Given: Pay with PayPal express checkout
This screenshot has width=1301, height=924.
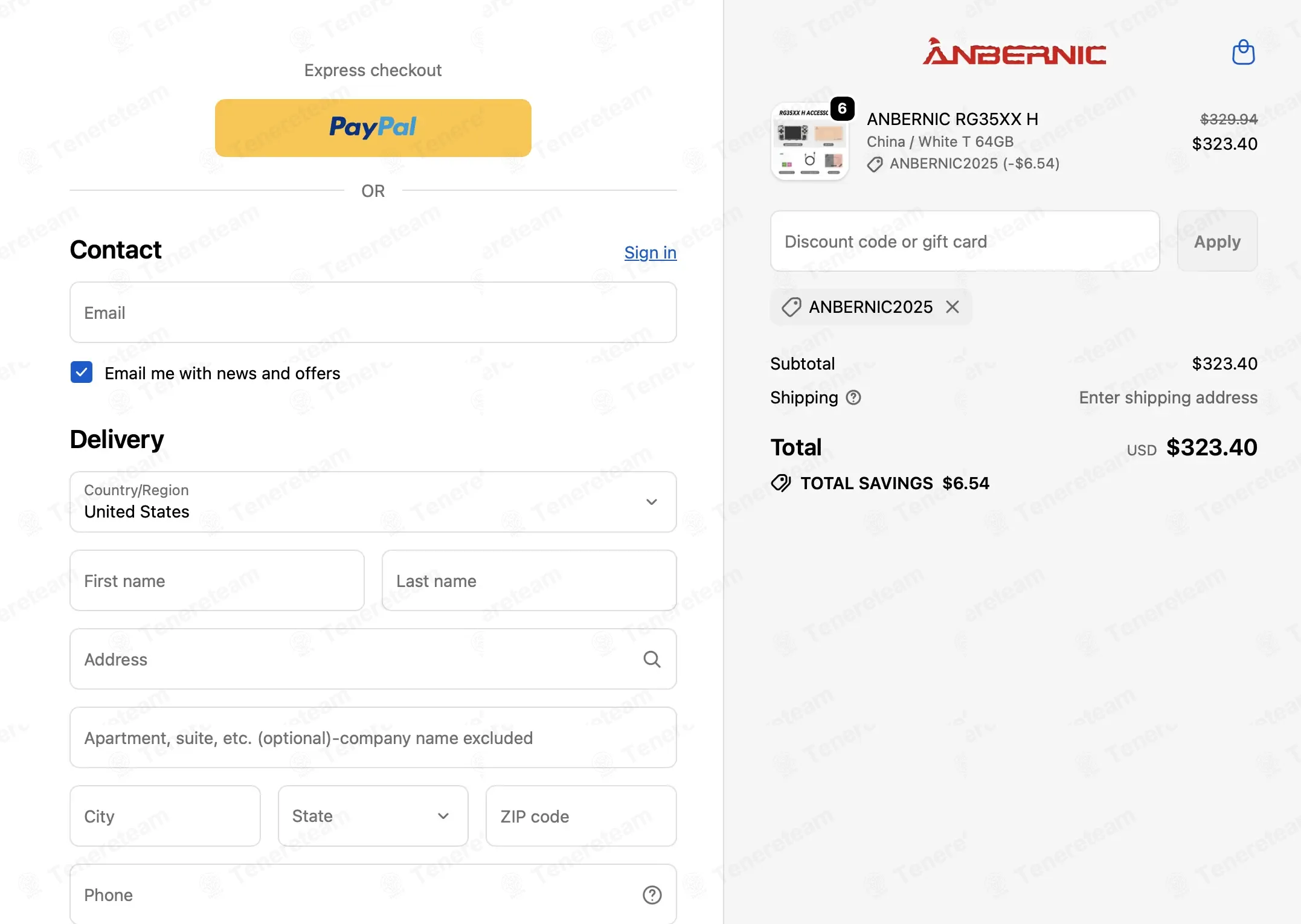Looking at the screenshot, I should coord(373,128).
